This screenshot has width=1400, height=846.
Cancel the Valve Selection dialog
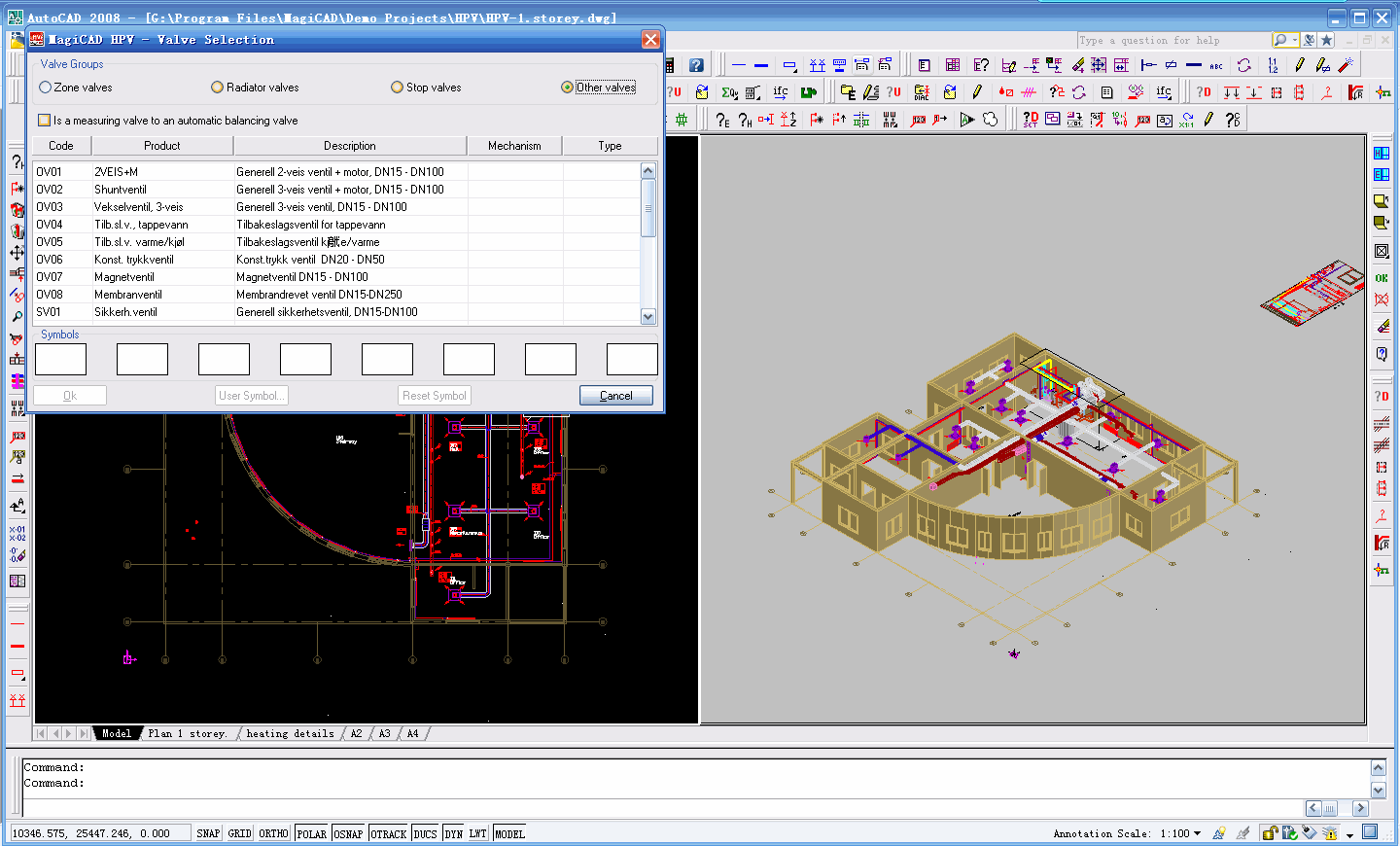[x=615, y=396]
